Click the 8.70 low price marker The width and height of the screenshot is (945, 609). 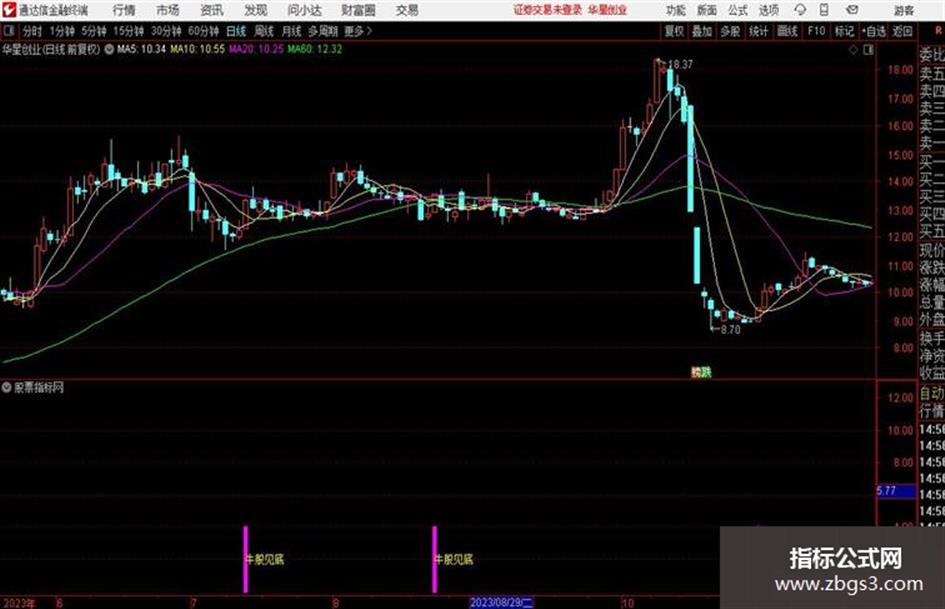730,330
